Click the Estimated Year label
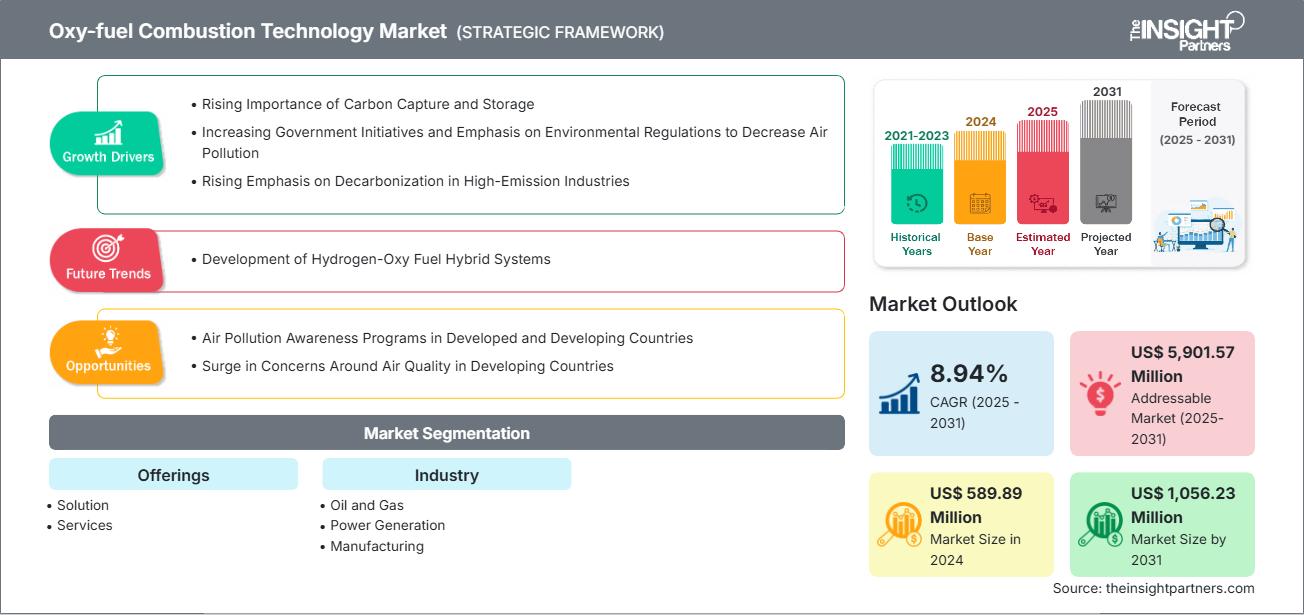Screen dimensions: 1304x615 (1043, 244)
